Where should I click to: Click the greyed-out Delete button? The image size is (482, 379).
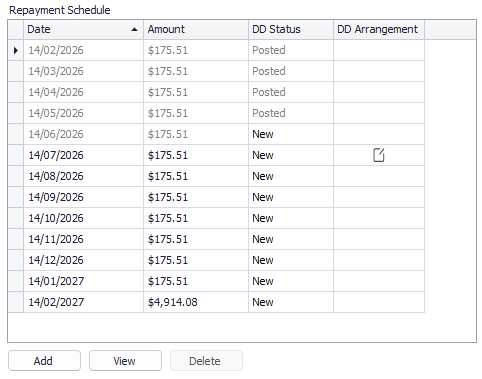coord(206,361)
